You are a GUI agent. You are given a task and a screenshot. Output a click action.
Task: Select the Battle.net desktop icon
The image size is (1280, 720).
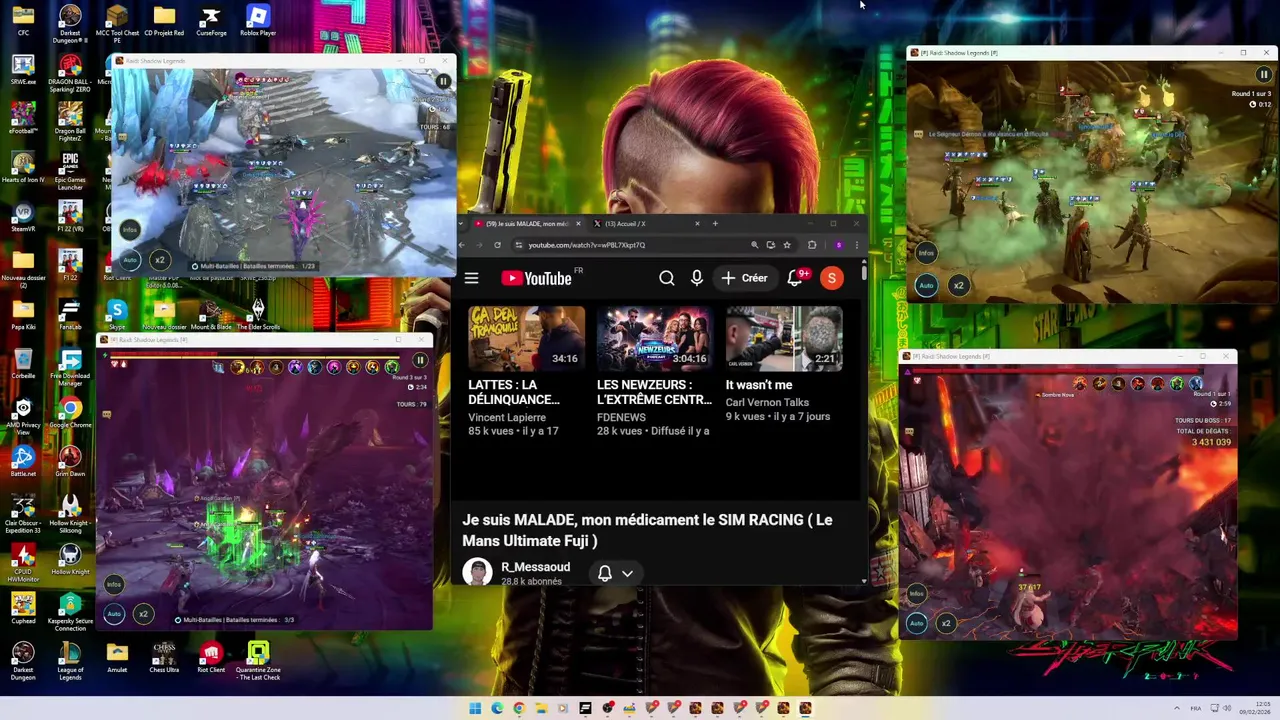coord(23,462)
